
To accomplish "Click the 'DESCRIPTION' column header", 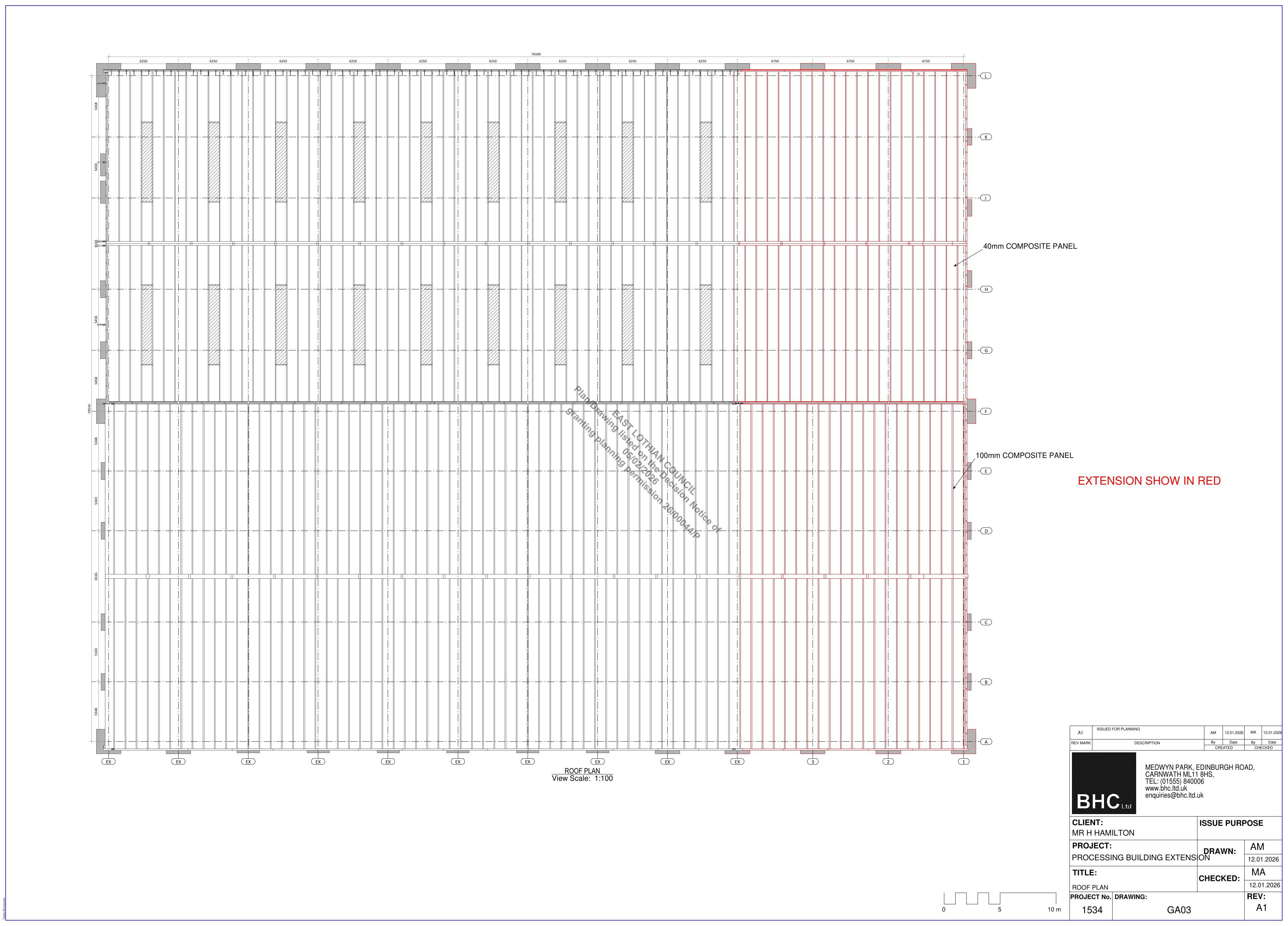I will 1147,743.
